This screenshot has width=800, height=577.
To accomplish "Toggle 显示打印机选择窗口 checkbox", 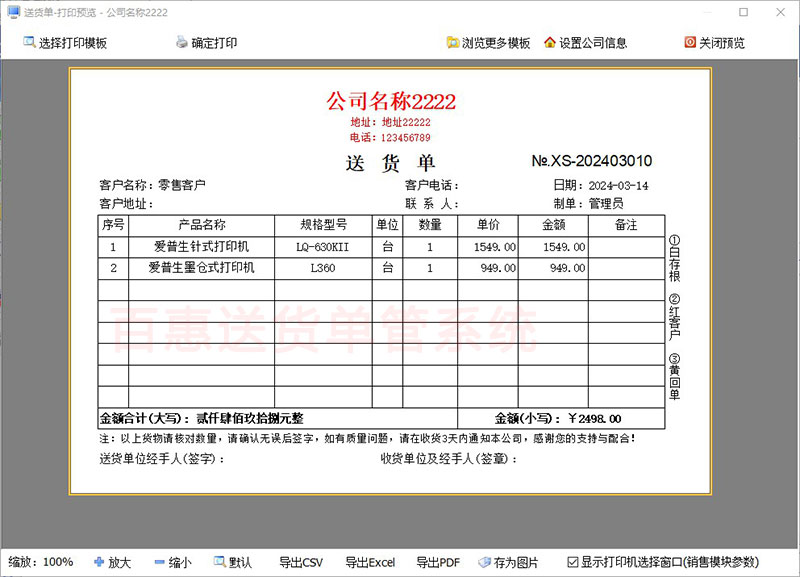I will tap(573, 562).
